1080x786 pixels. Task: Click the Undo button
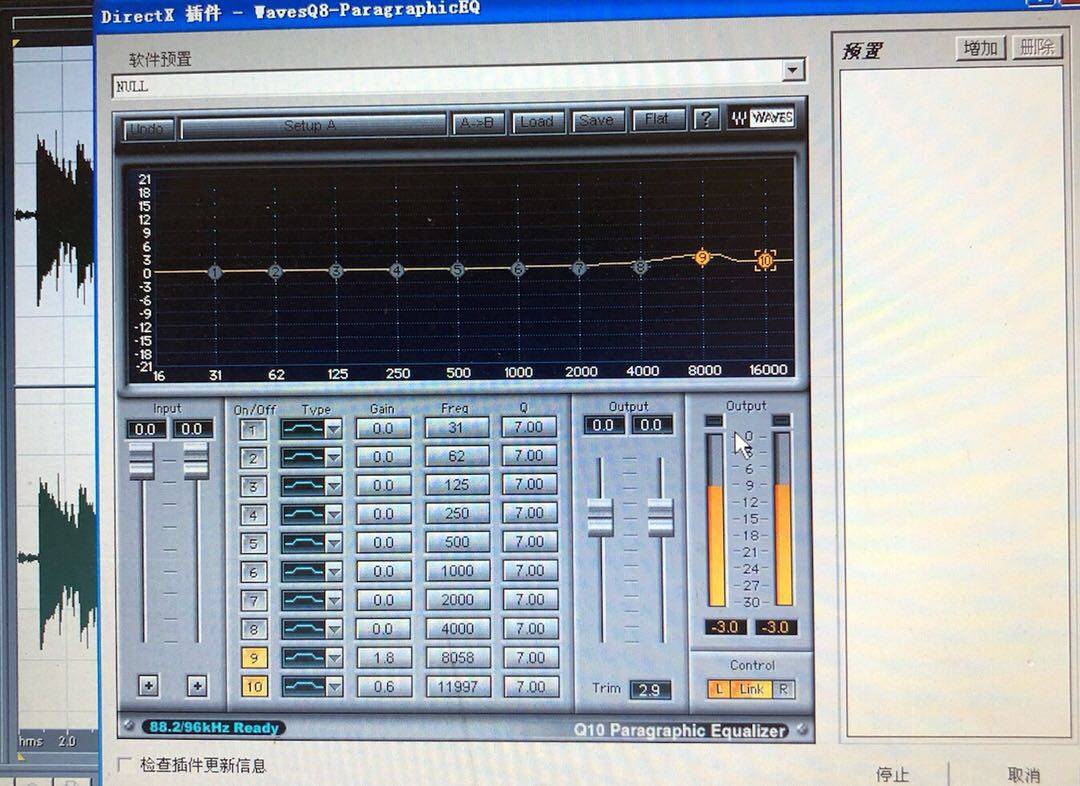(x=147, y=129)
